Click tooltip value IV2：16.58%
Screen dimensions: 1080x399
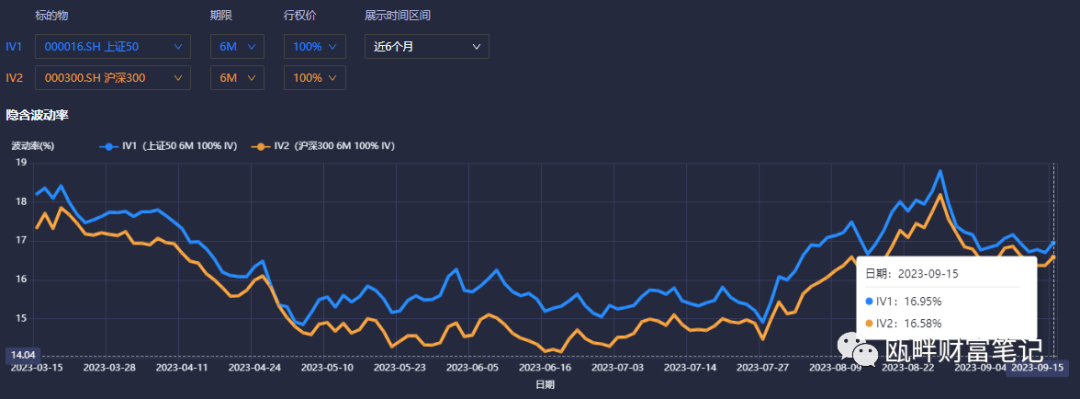(x=905, y=323)
